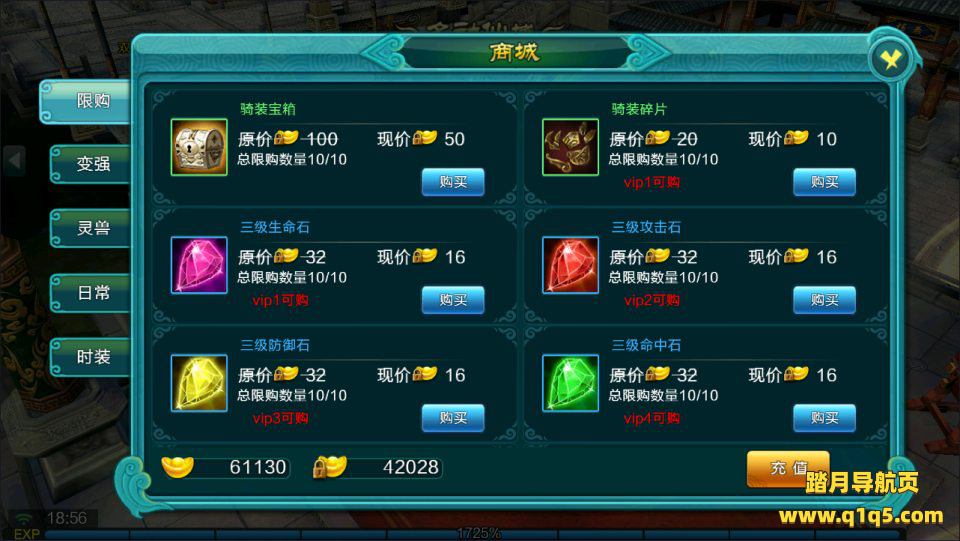Click 购买 for 三级防御石
This screenshot has width=960, height=541.
click(x=453, y=418)
